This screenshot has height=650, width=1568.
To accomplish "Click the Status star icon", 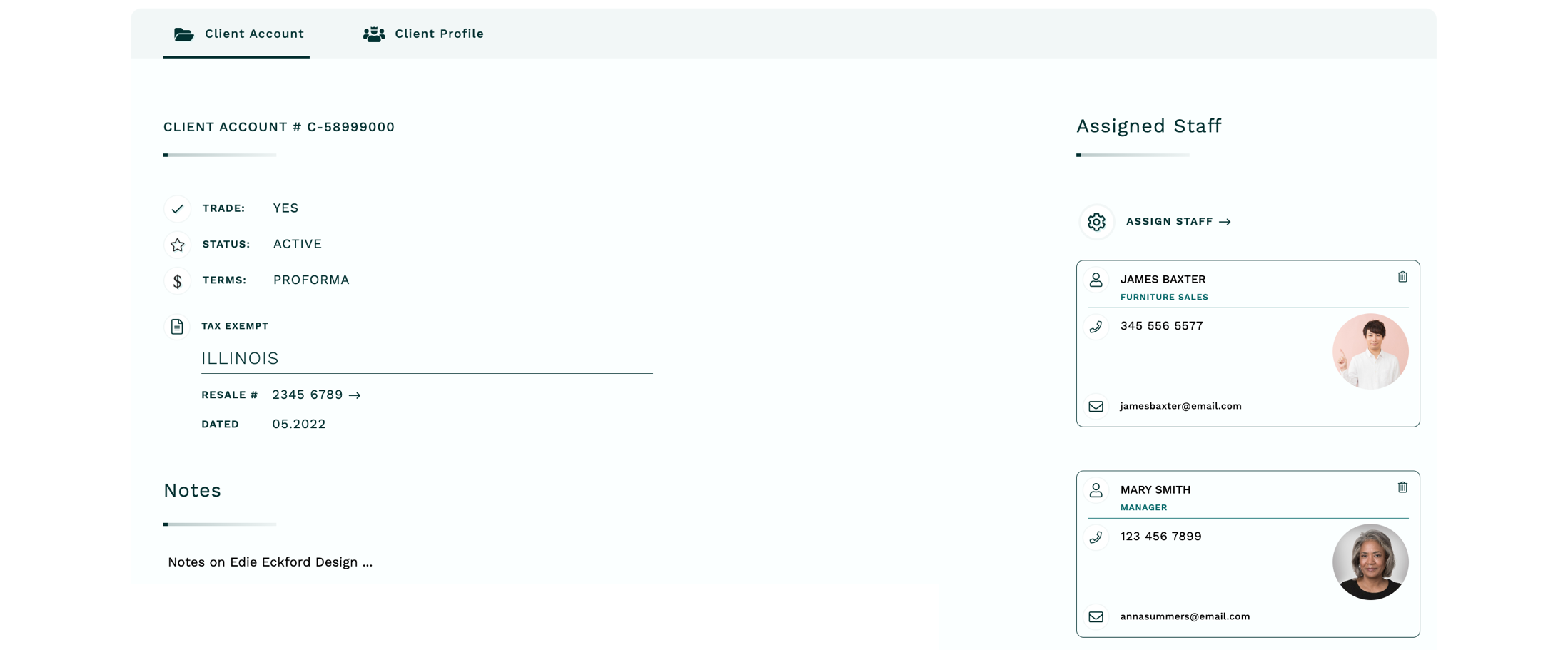I will [177, 245].
